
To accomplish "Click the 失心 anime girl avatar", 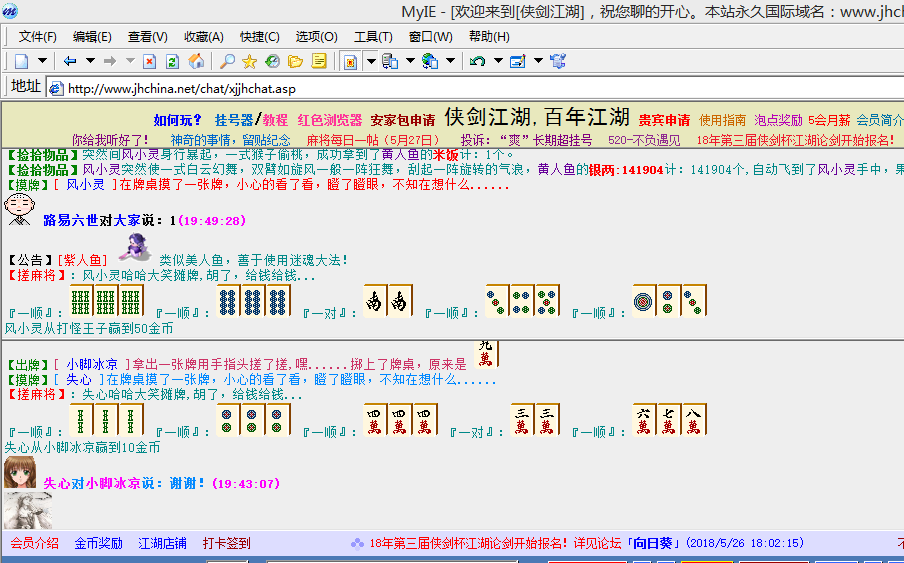I will (20, 473).
